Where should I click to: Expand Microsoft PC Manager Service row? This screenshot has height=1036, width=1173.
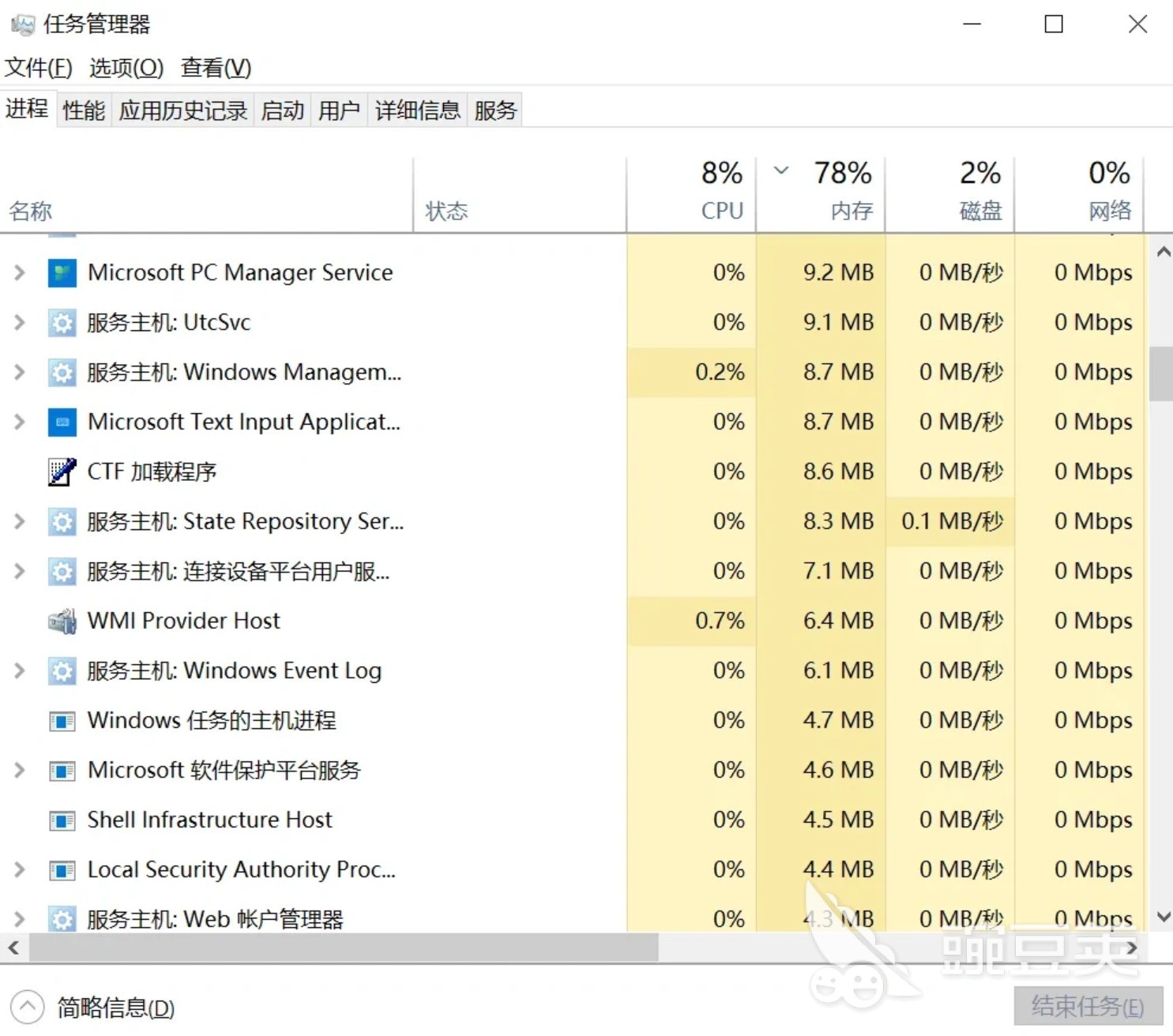point(19,273)
